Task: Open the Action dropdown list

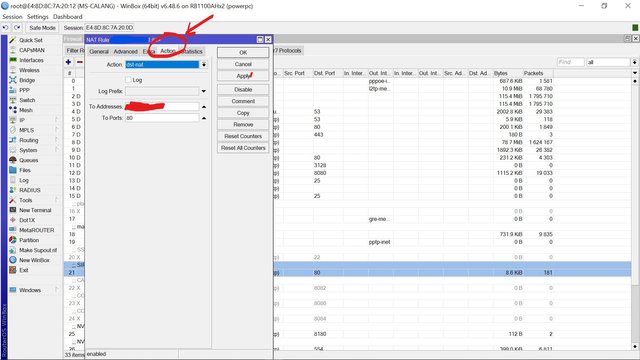Action: [x=204, y=64]
